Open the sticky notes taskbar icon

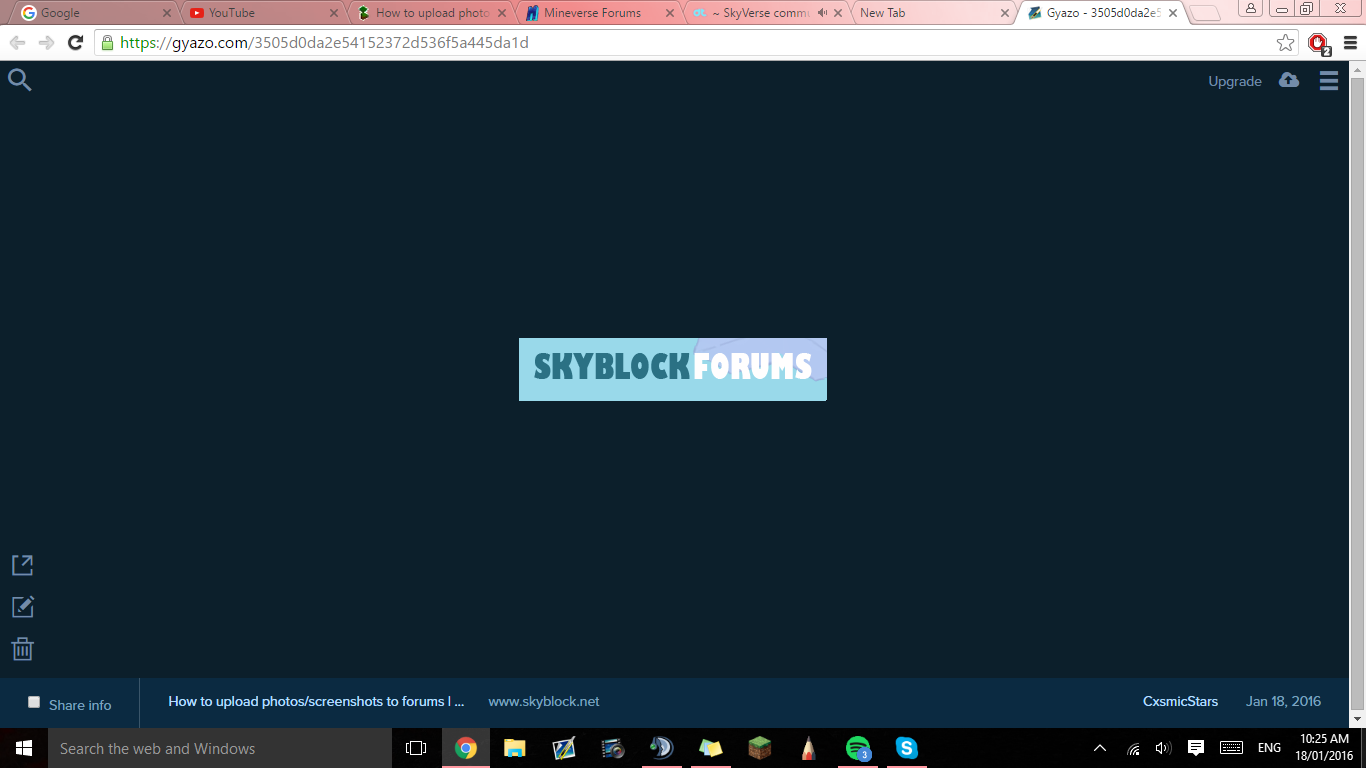pos(711,748)
